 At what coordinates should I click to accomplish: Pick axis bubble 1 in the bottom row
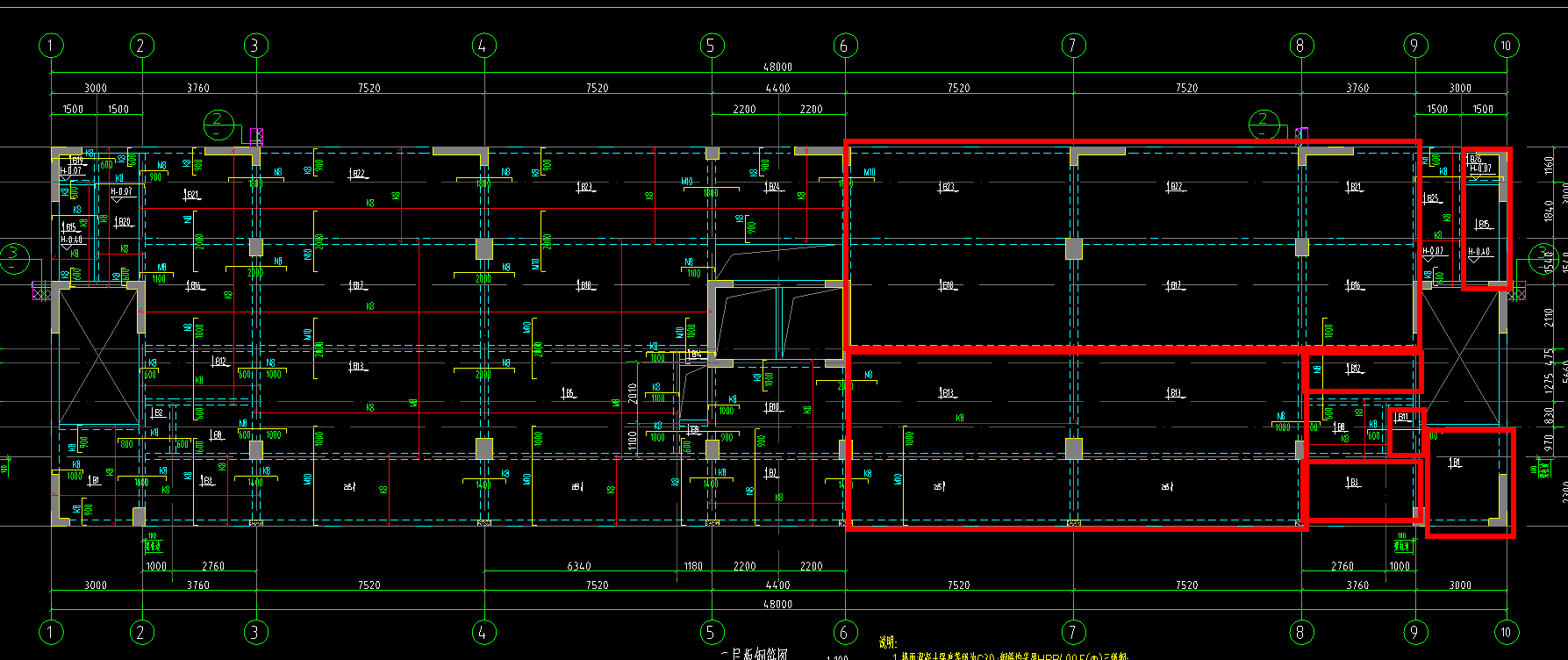[51, 632]
